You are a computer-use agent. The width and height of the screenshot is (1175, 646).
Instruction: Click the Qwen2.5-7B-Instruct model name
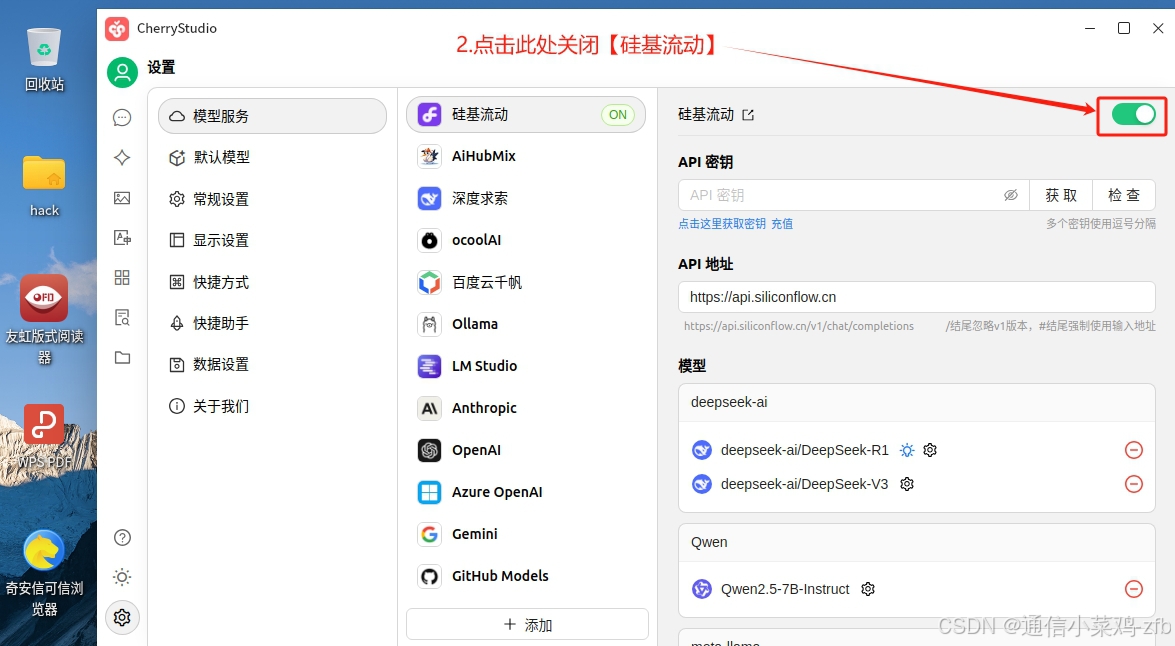pos(785,589)
